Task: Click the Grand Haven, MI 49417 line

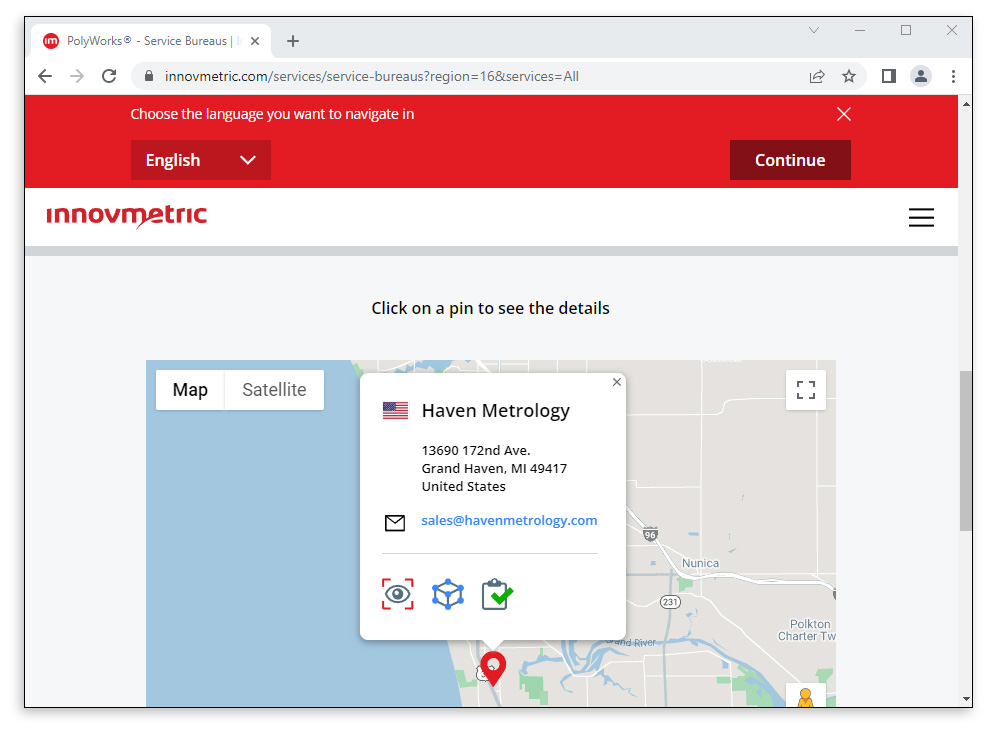Action: [494, 468]
